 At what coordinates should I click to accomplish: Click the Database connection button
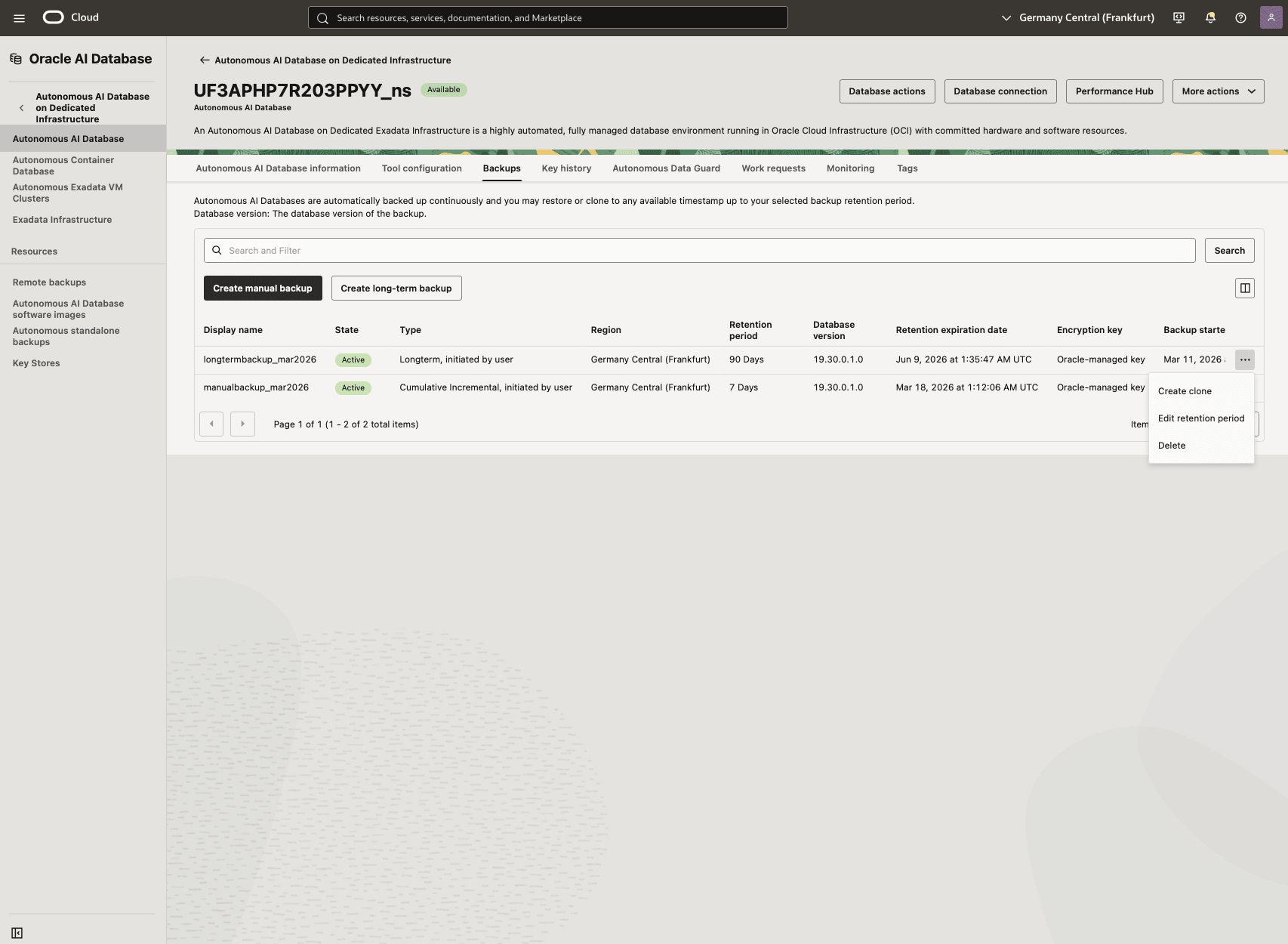pos(1000,91)
